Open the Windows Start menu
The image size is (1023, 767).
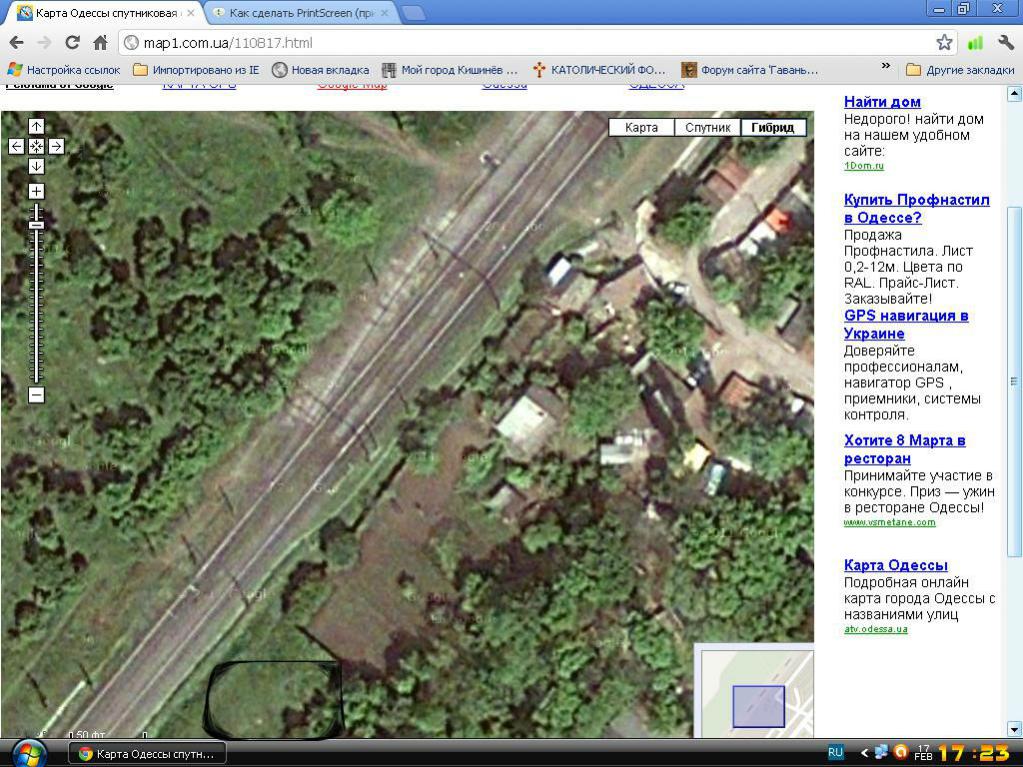click(x=29, y=754)
